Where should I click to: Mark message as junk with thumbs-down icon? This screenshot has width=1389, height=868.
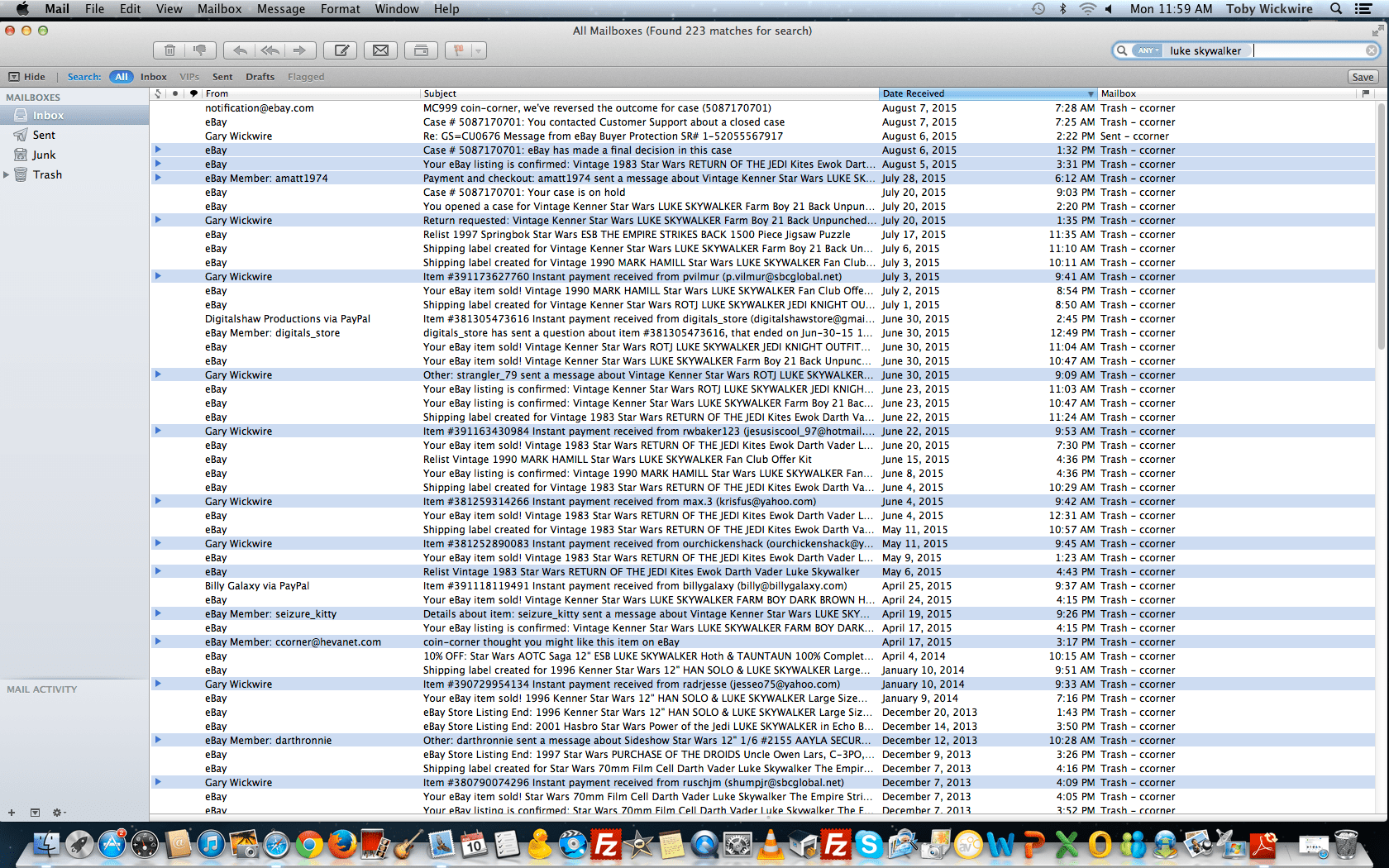point(200,50)
